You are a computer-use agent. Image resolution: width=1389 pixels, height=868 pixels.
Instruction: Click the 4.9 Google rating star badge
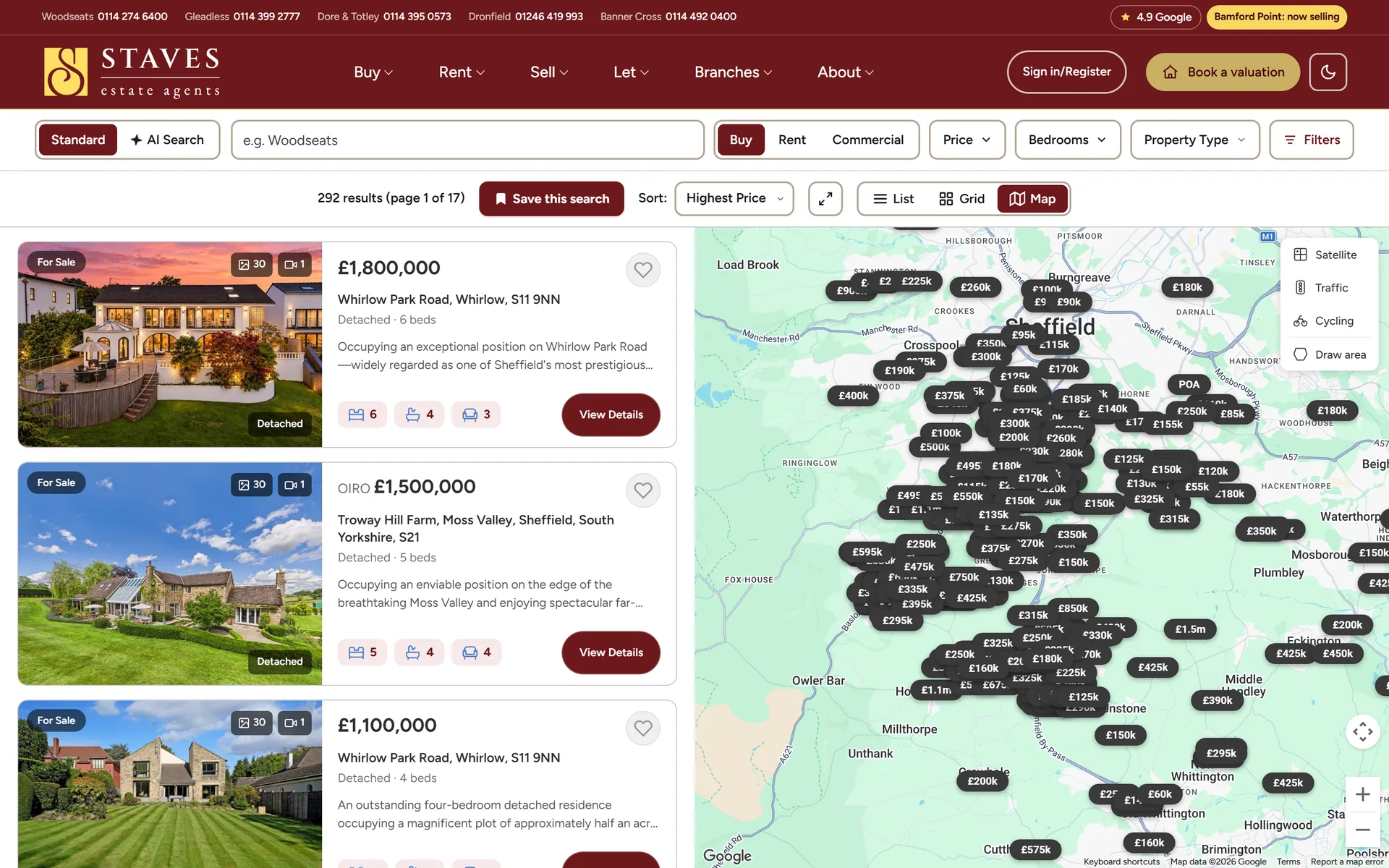pyautogui.click(x=1155, y=17)
